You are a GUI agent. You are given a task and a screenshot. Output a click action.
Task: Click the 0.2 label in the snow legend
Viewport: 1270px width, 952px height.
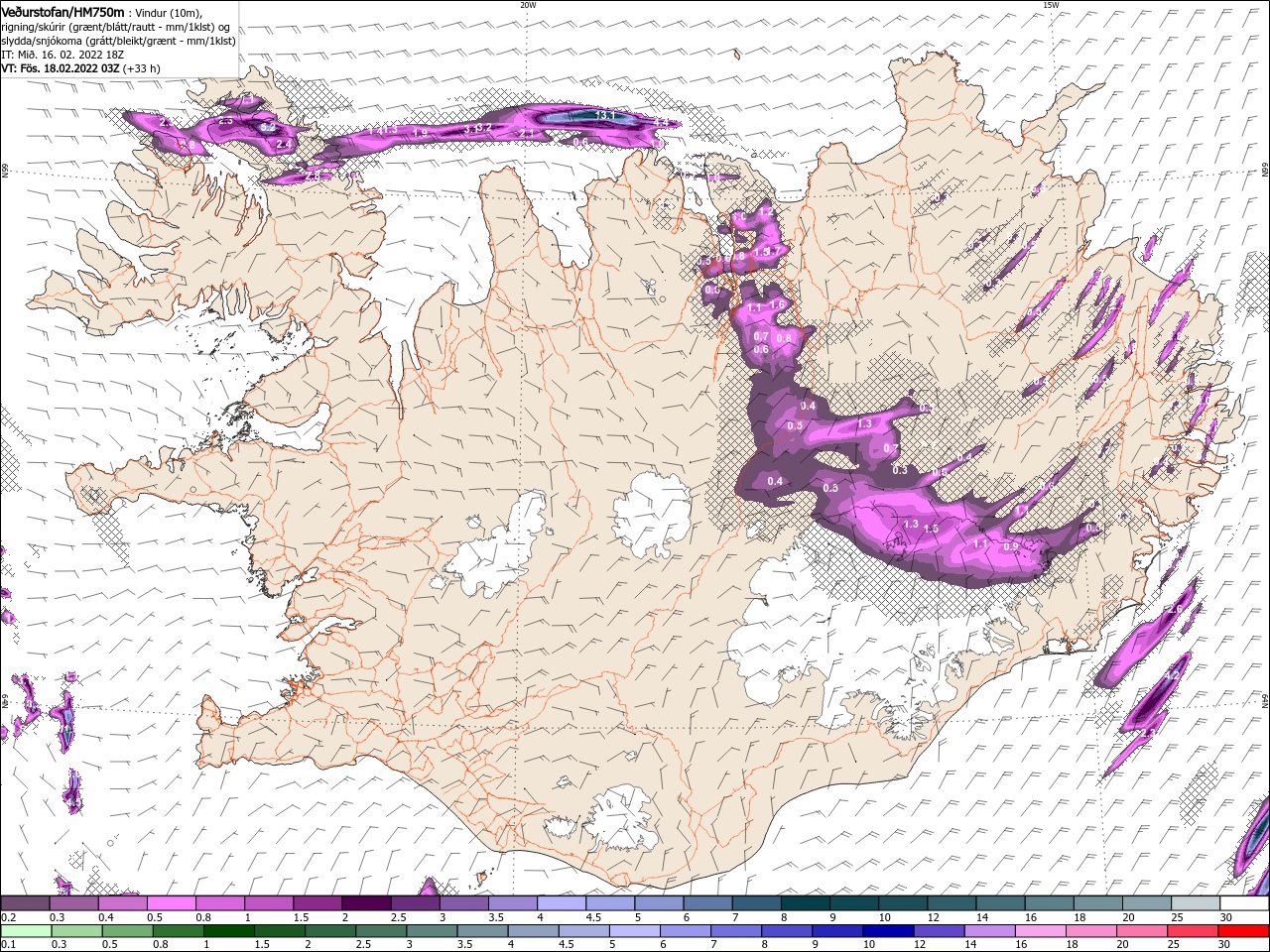9,917
